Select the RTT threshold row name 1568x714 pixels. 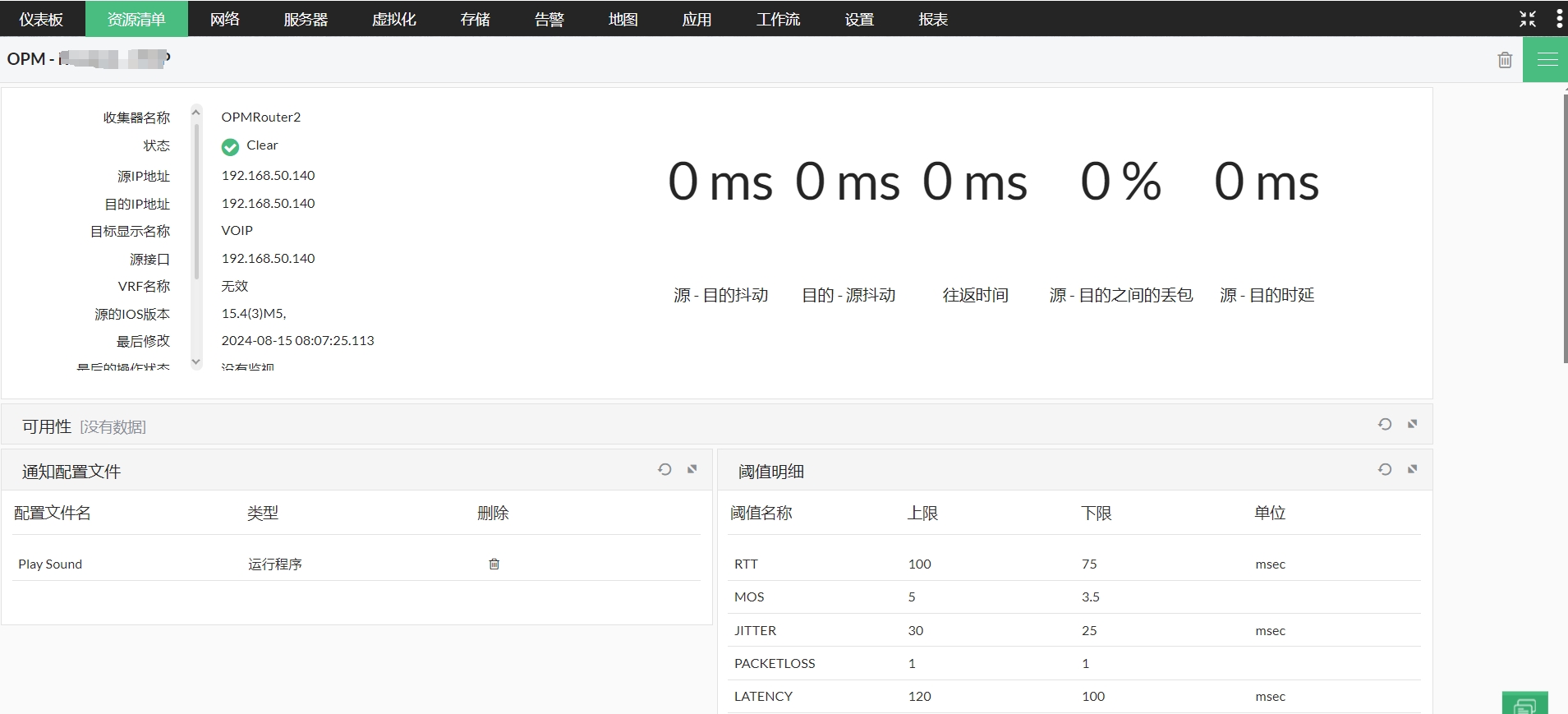746,564
